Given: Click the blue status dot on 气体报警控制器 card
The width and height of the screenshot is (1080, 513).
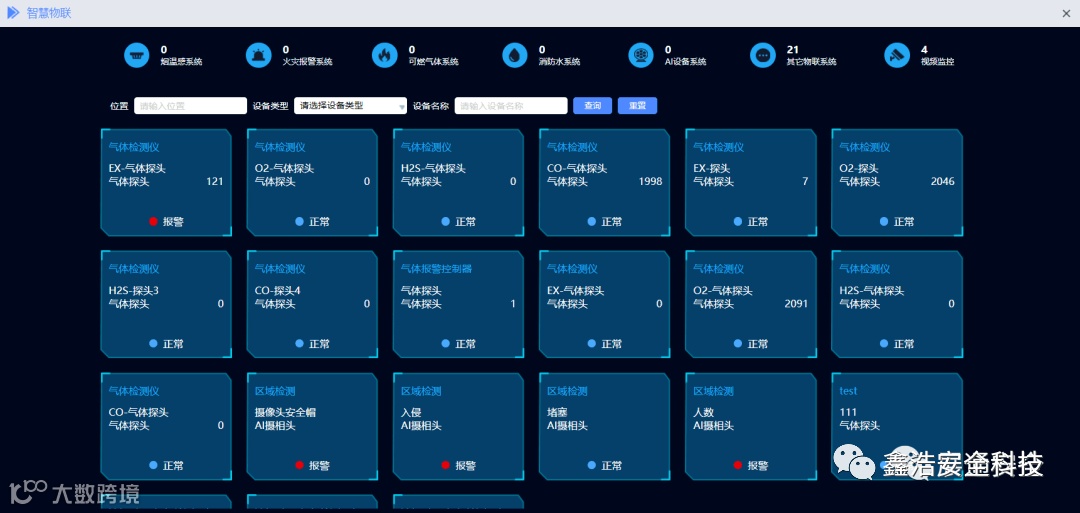Looking at the screenshot, I should point(446,344).
